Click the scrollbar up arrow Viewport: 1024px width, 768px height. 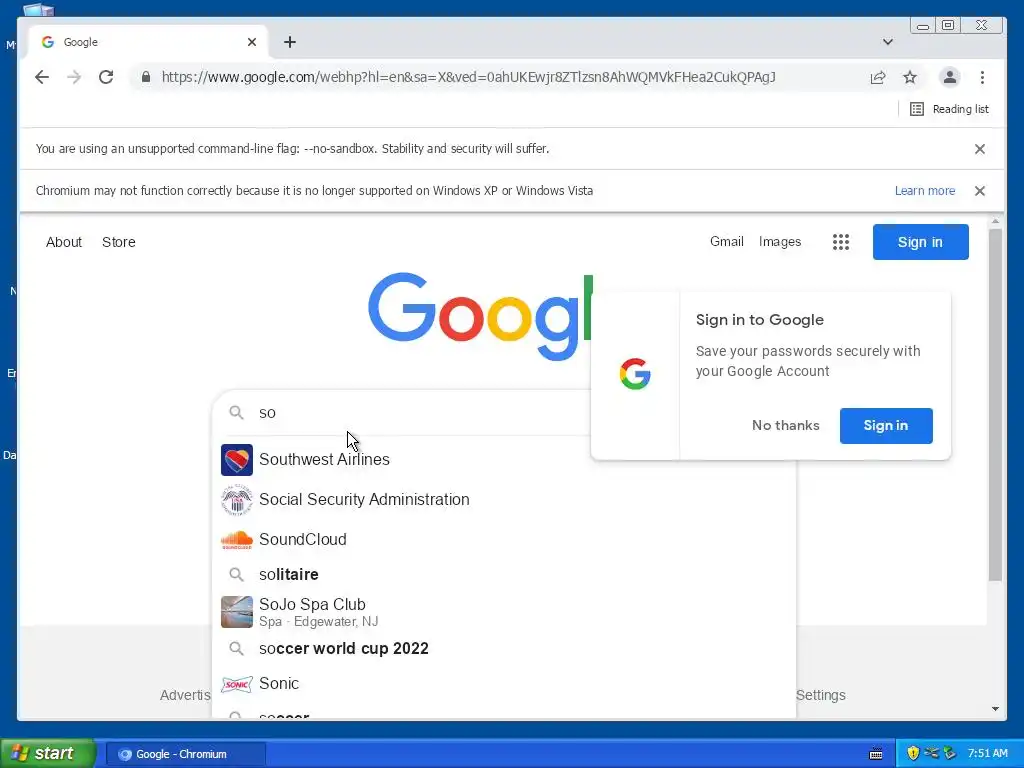point(995,222)
